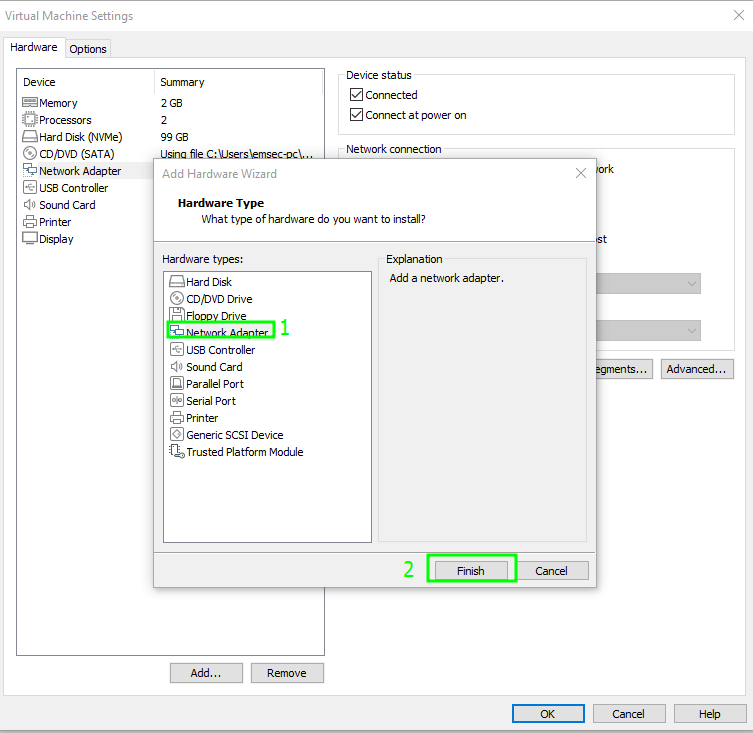This screenshot has height=733, width=753.
Task: Choose the CD/DVD Drive hardware type icon
Action: (177, 299)
